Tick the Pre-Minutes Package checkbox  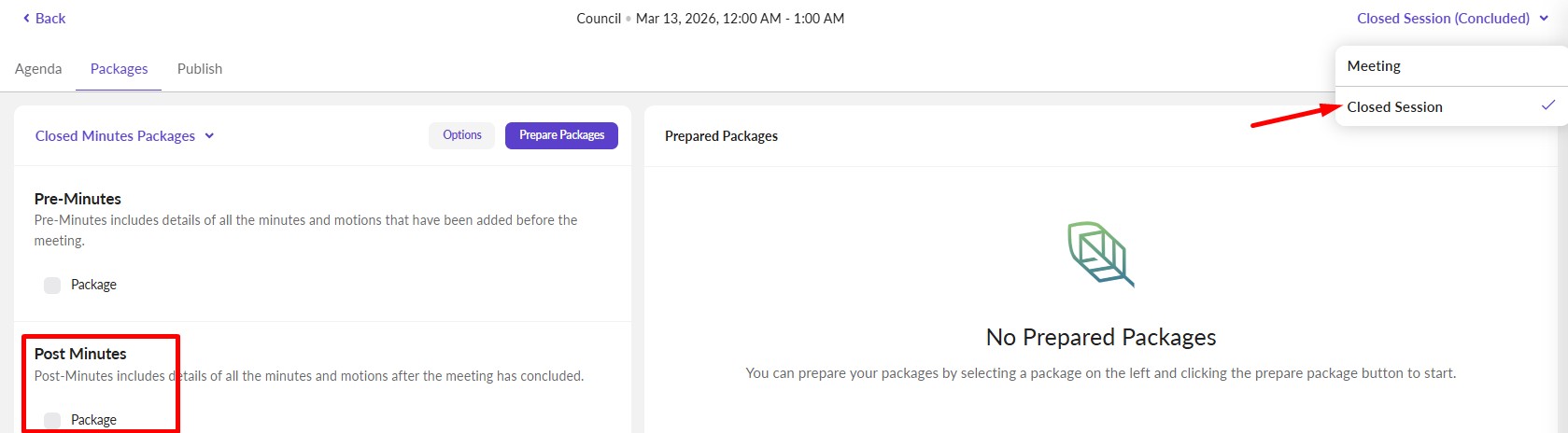52,285
